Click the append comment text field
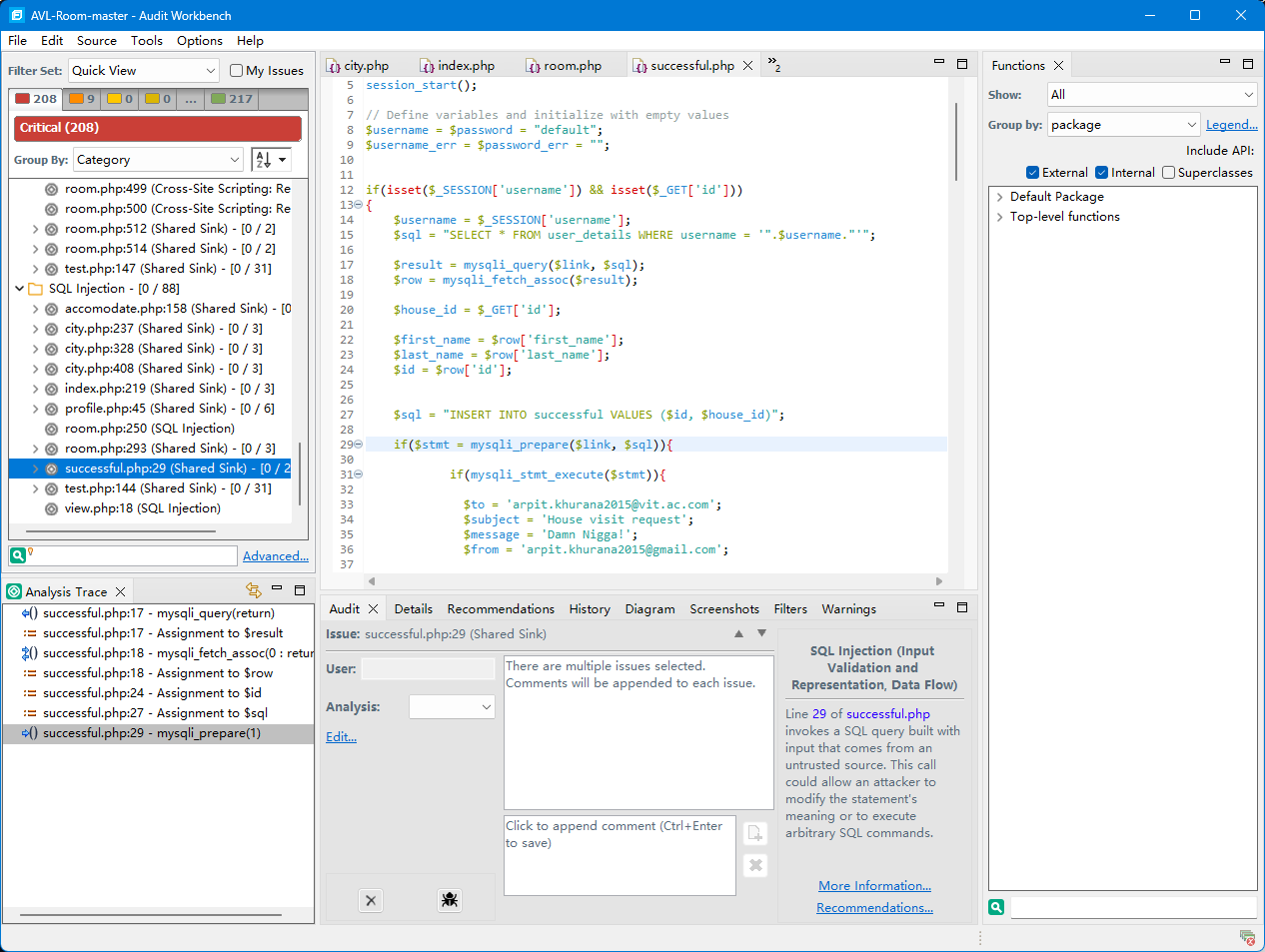1265x952 pixels. (x=620, y=855)
